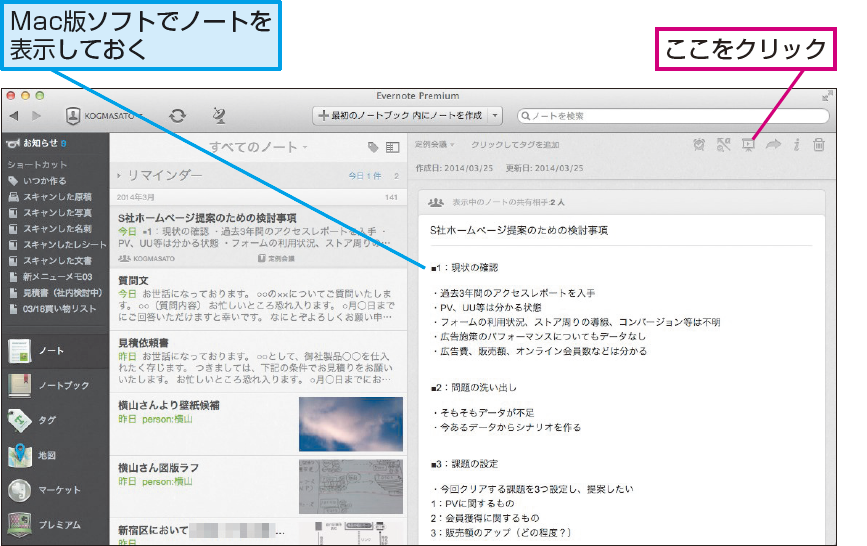Open the スキャンしたレシート shortcut
Viewport: 867px width, 546px height.
(x=57, y=245)
